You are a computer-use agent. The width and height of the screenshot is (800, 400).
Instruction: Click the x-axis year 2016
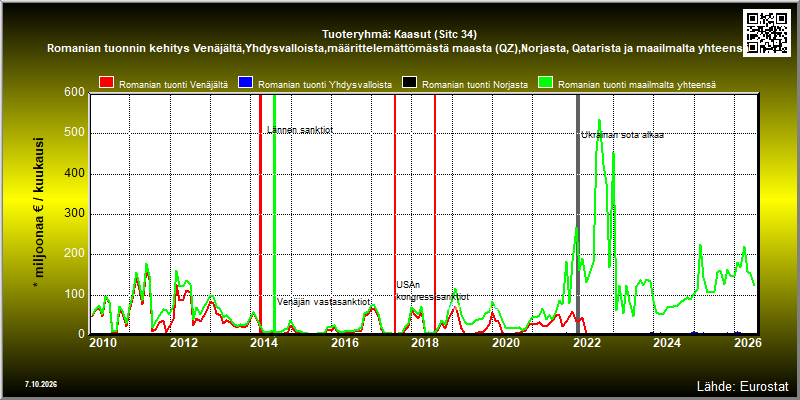(x=344, y=342)
